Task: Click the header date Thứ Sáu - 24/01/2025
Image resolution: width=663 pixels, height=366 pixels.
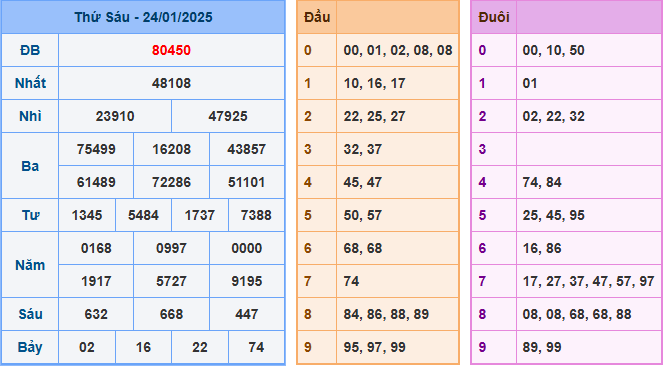Action: coord(143,17)
